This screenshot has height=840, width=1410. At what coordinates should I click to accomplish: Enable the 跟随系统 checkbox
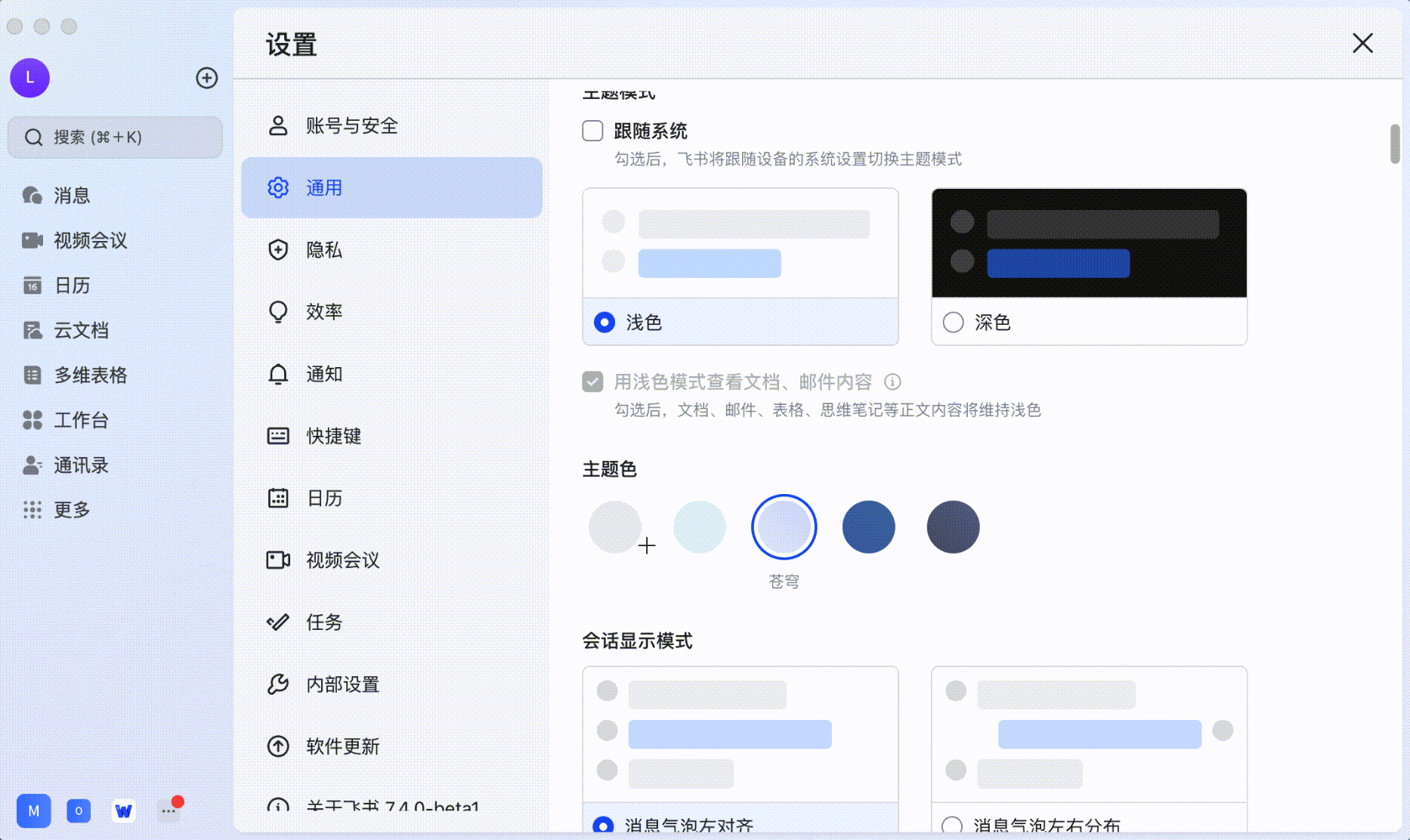coord(593,131)
